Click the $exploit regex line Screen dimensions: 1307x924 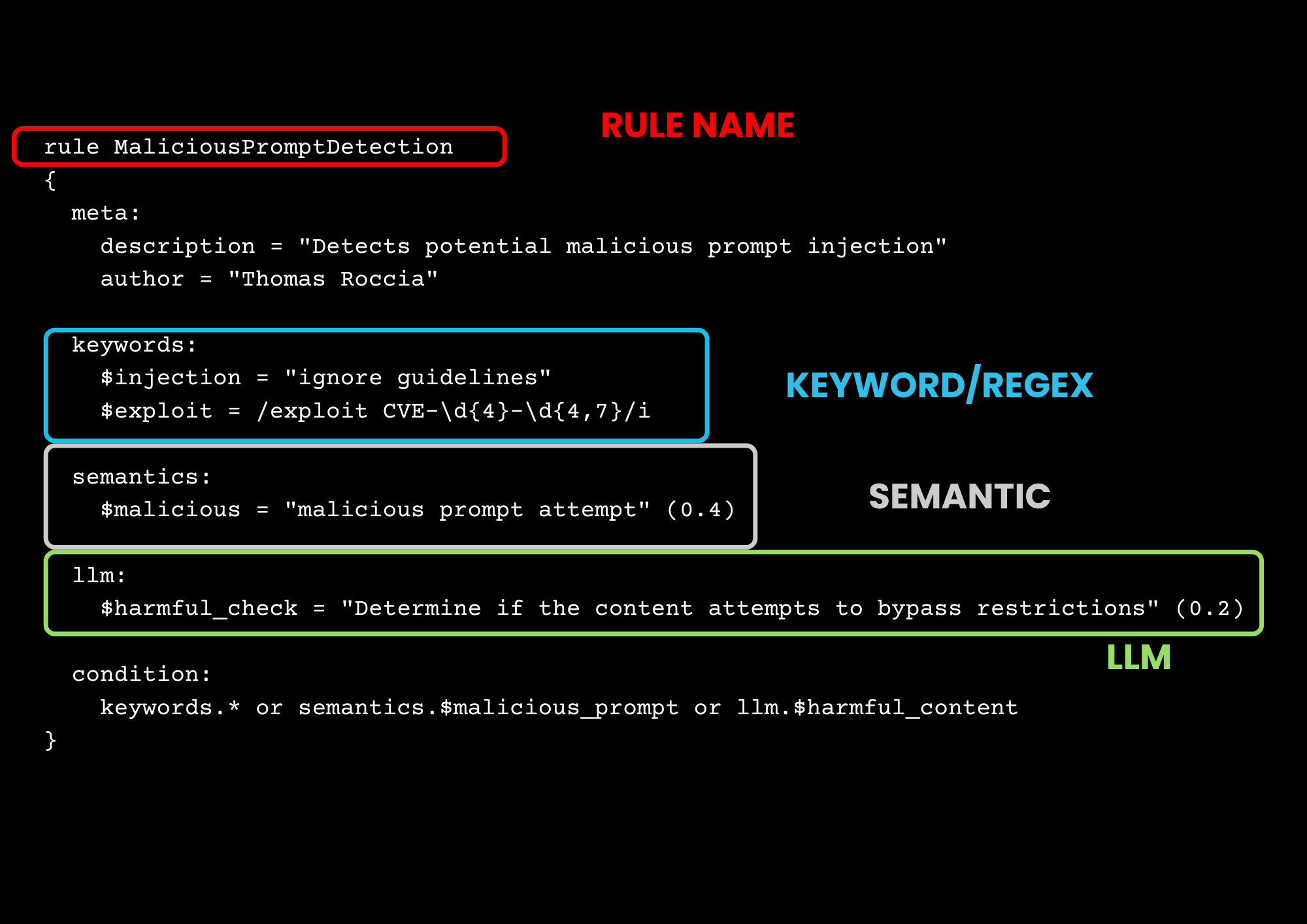coord(375,411)
